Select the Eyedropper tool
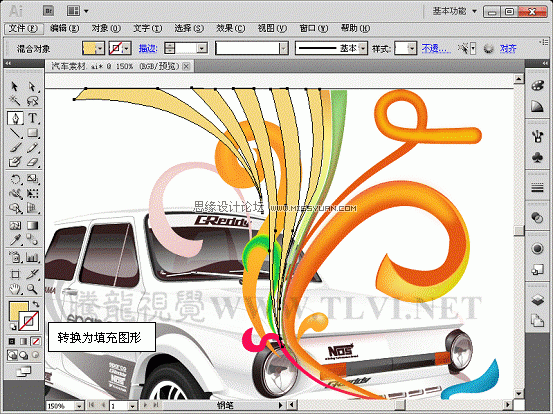 [x=15, y=240]
